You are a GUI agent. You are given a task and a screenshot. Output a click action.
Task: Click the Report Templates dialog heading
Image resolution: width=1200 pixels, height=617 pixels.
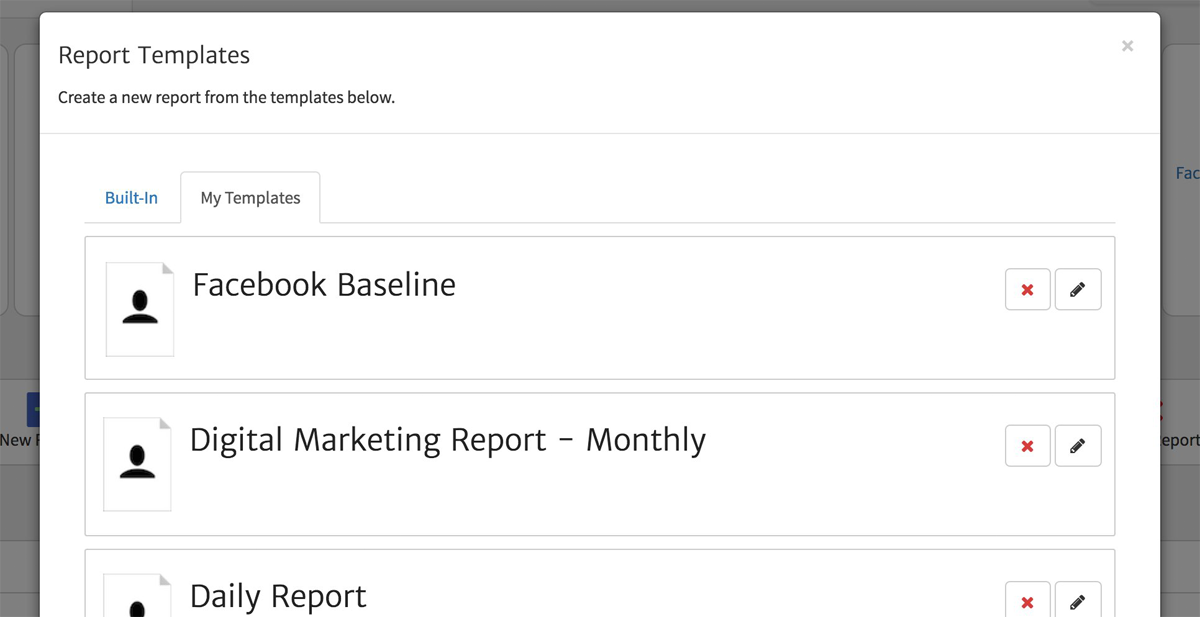tap(154, 55)
